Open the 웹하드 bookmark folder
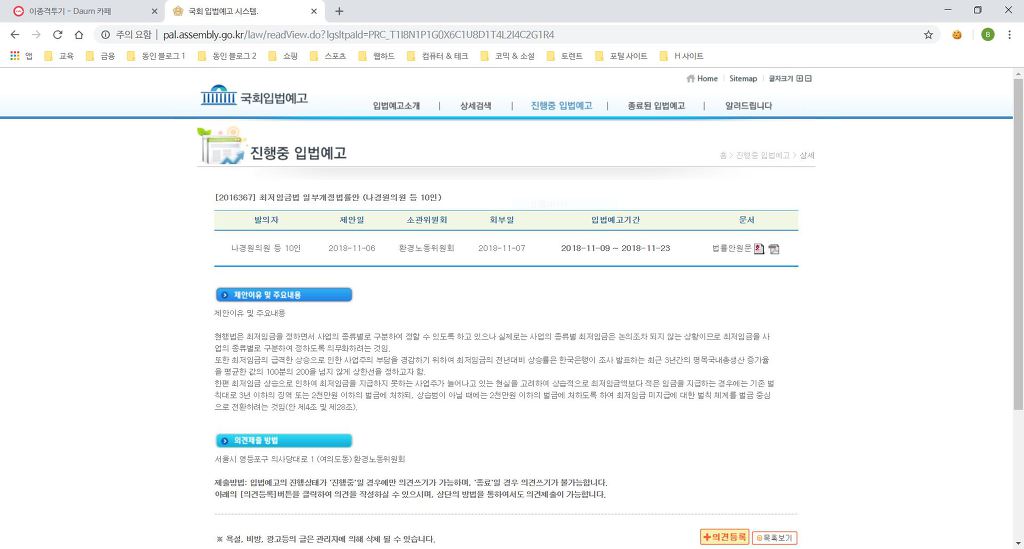Screen dimensions: 1024x549 [377, 56]
